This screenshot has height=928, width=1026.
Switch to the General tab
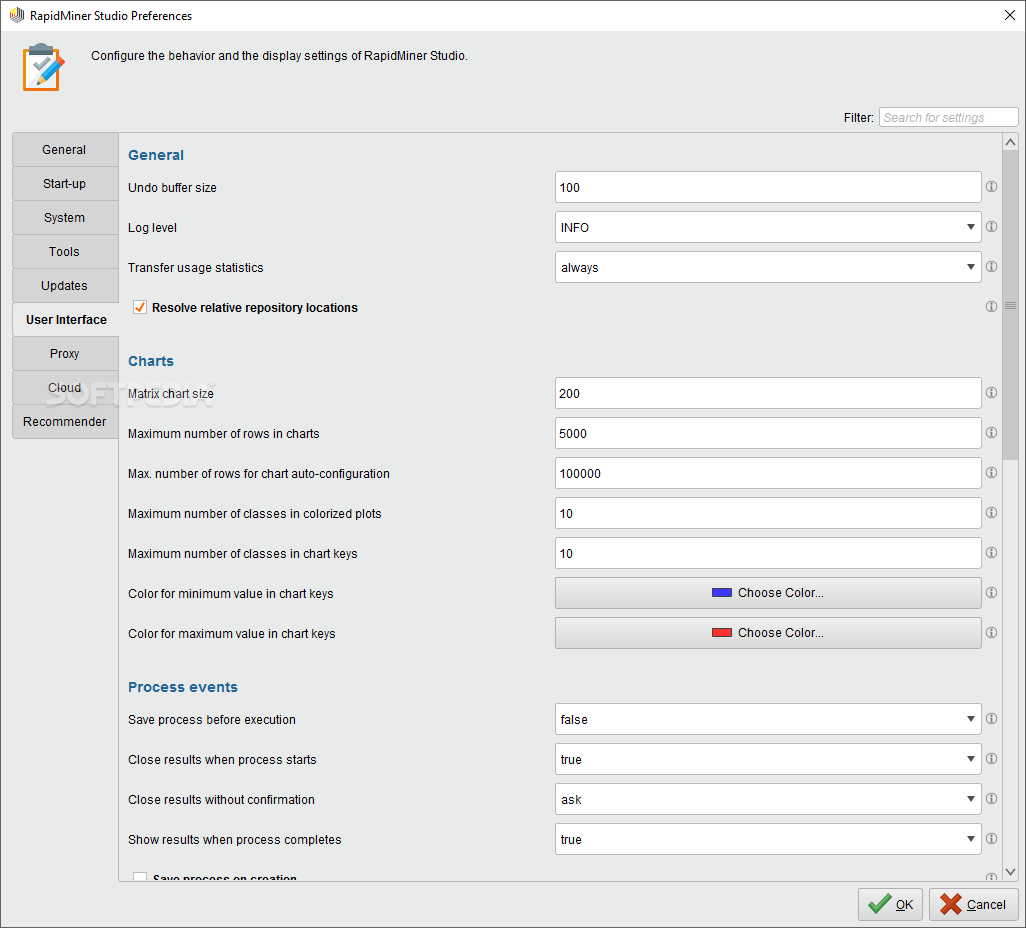(x=65, y=149)
